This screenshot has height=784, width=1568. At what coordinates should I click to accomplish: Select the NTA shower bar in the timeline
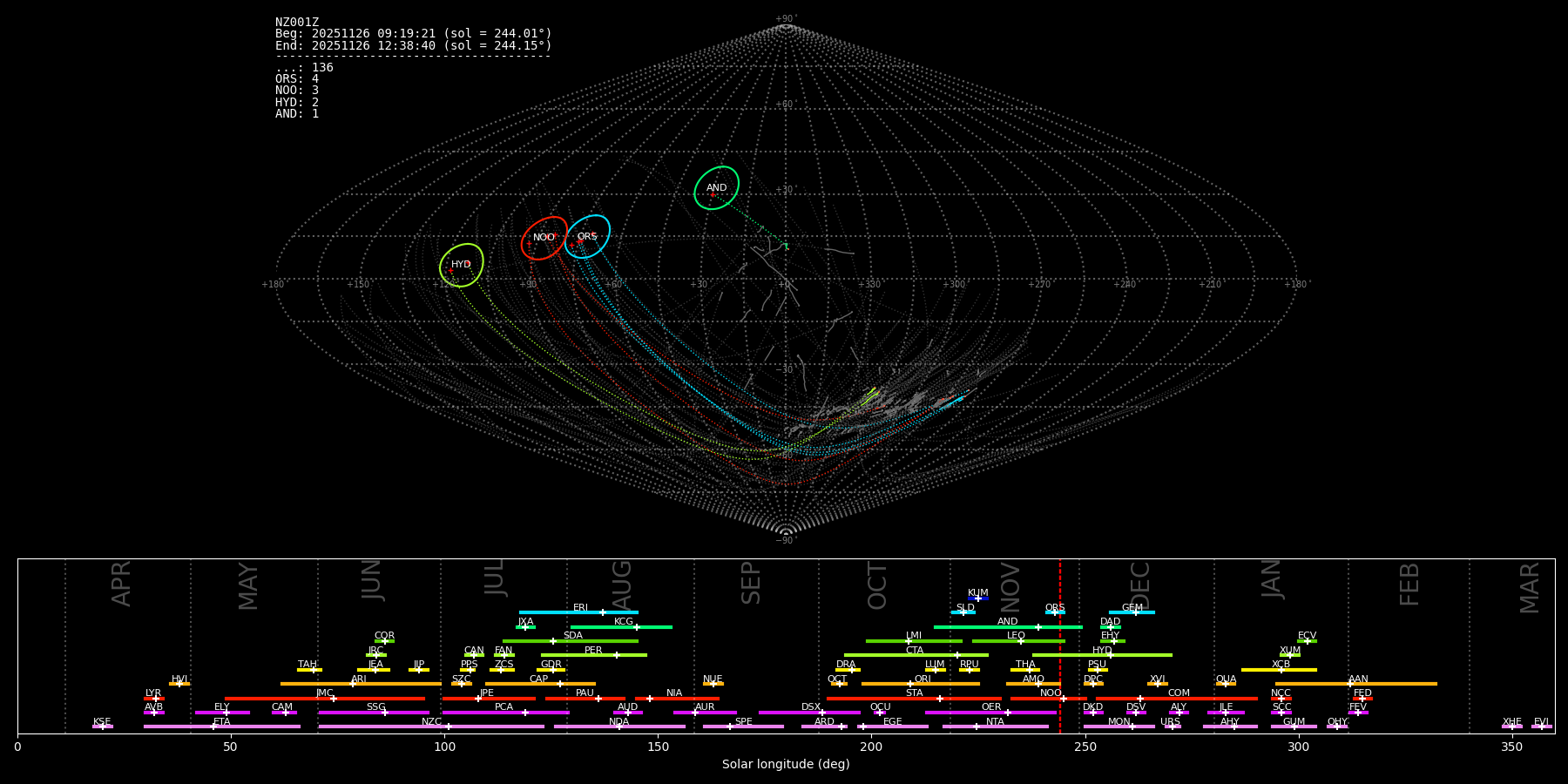coord(995,727)
